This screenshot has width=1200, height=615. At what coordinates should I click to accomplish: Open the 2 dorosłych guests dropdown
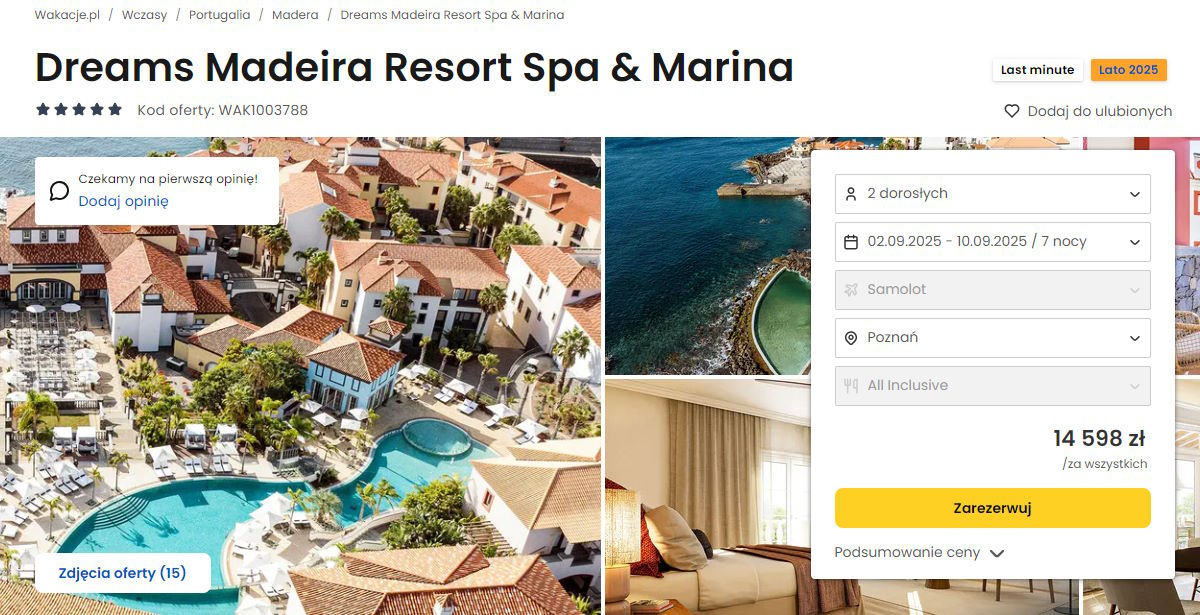993,194
